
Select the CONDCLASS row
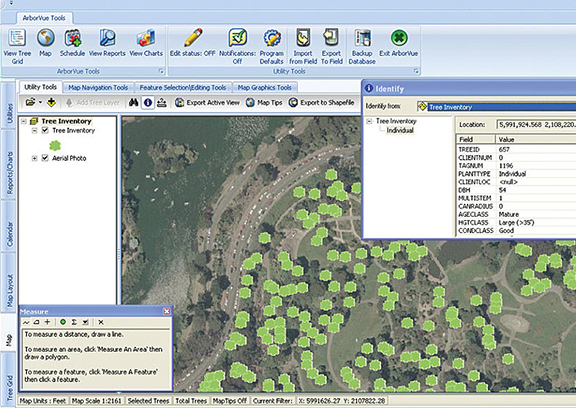[x=516, y=231]
